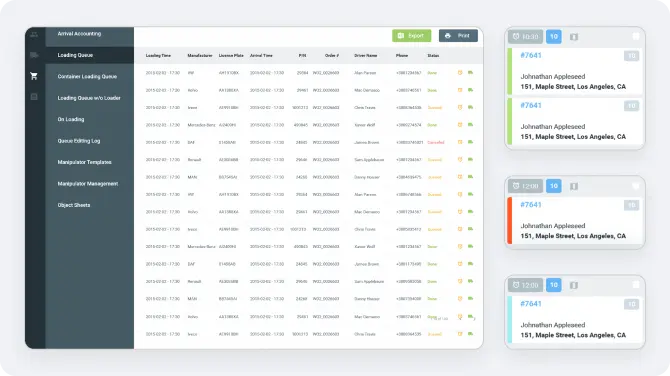Click the orange clock icon in the Cancelled row
Image resolution: width=670 pixels, height=376 pixels.
[460, 142]
